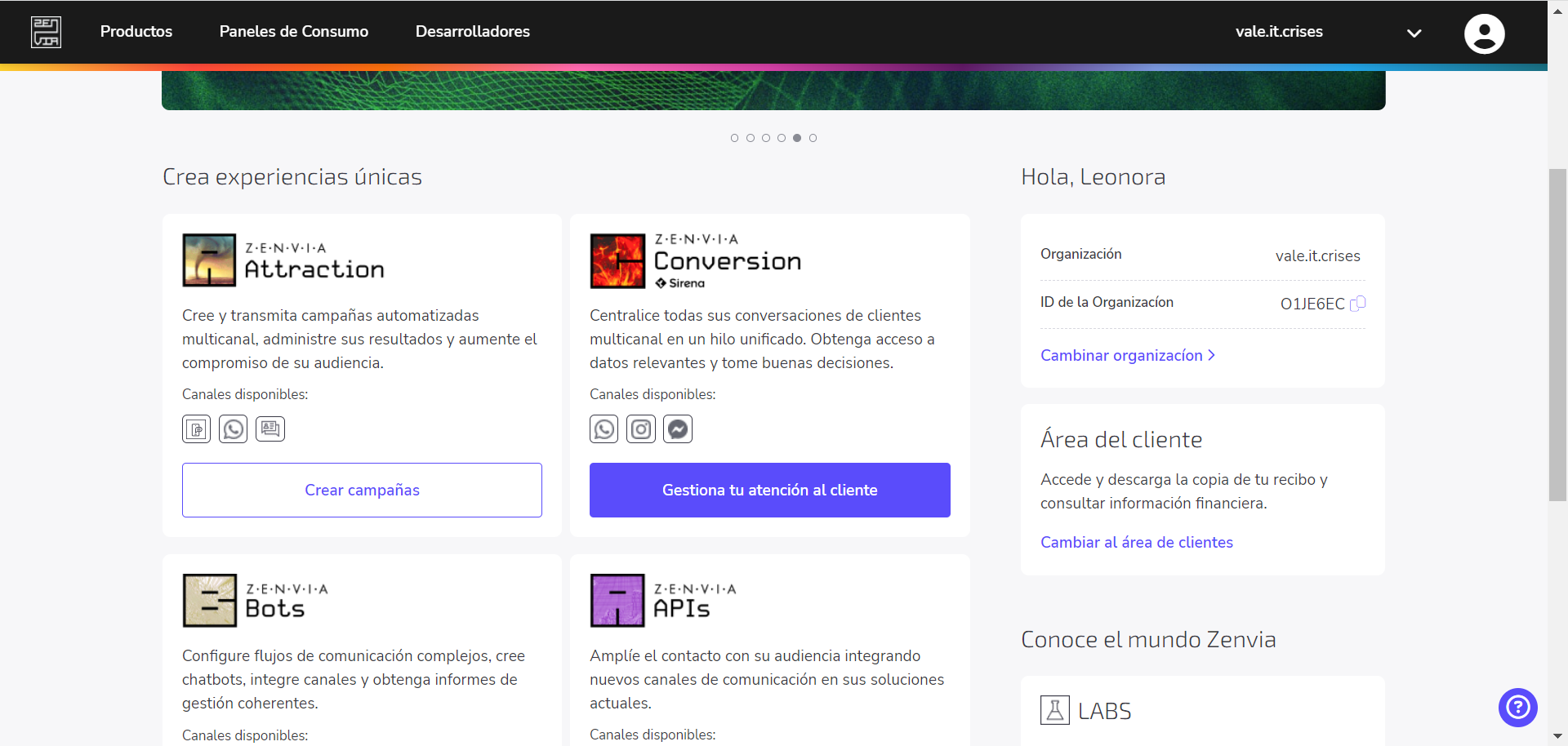Screen dimensions: 1568x746
Task: Follow the Cambinar organizacíon link
Action: (x=1128, y=355)
